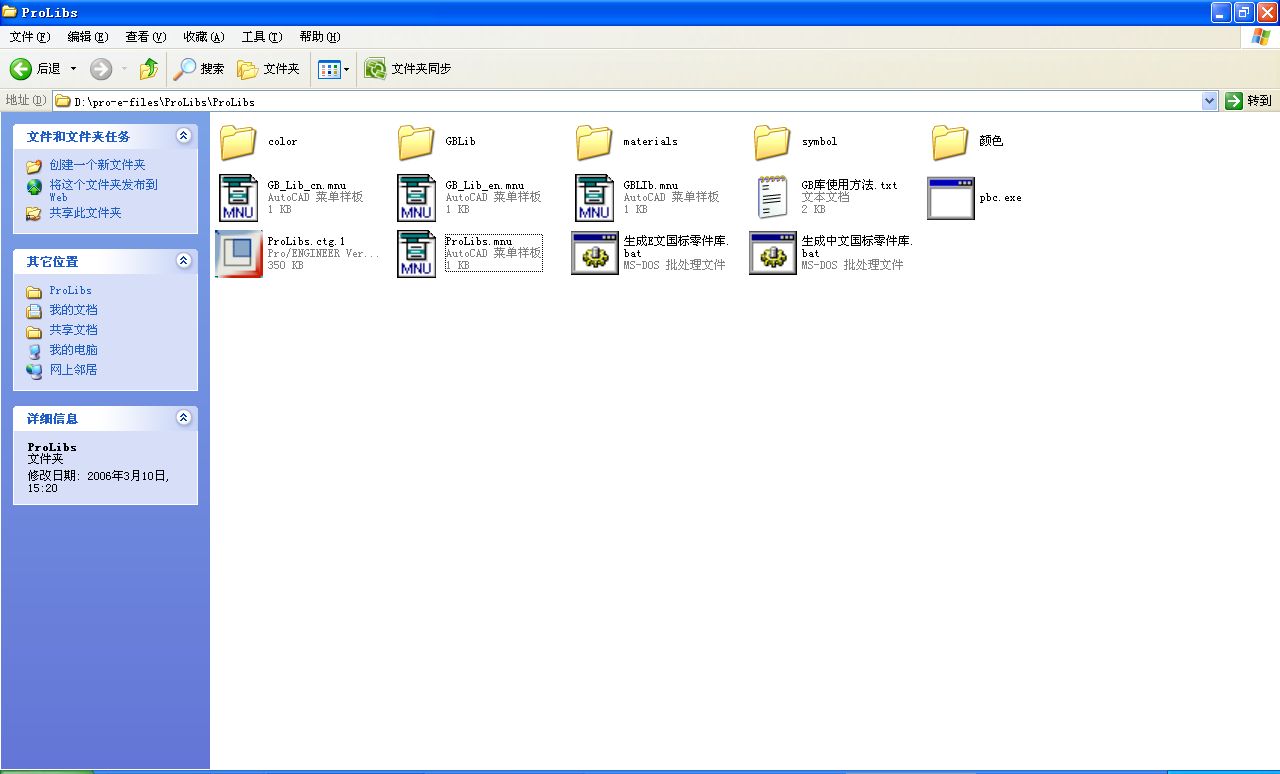The image size is (1280, 774).
Task: Open 我的电脑 link in sidebar
Action: click(x=73, y=350)
